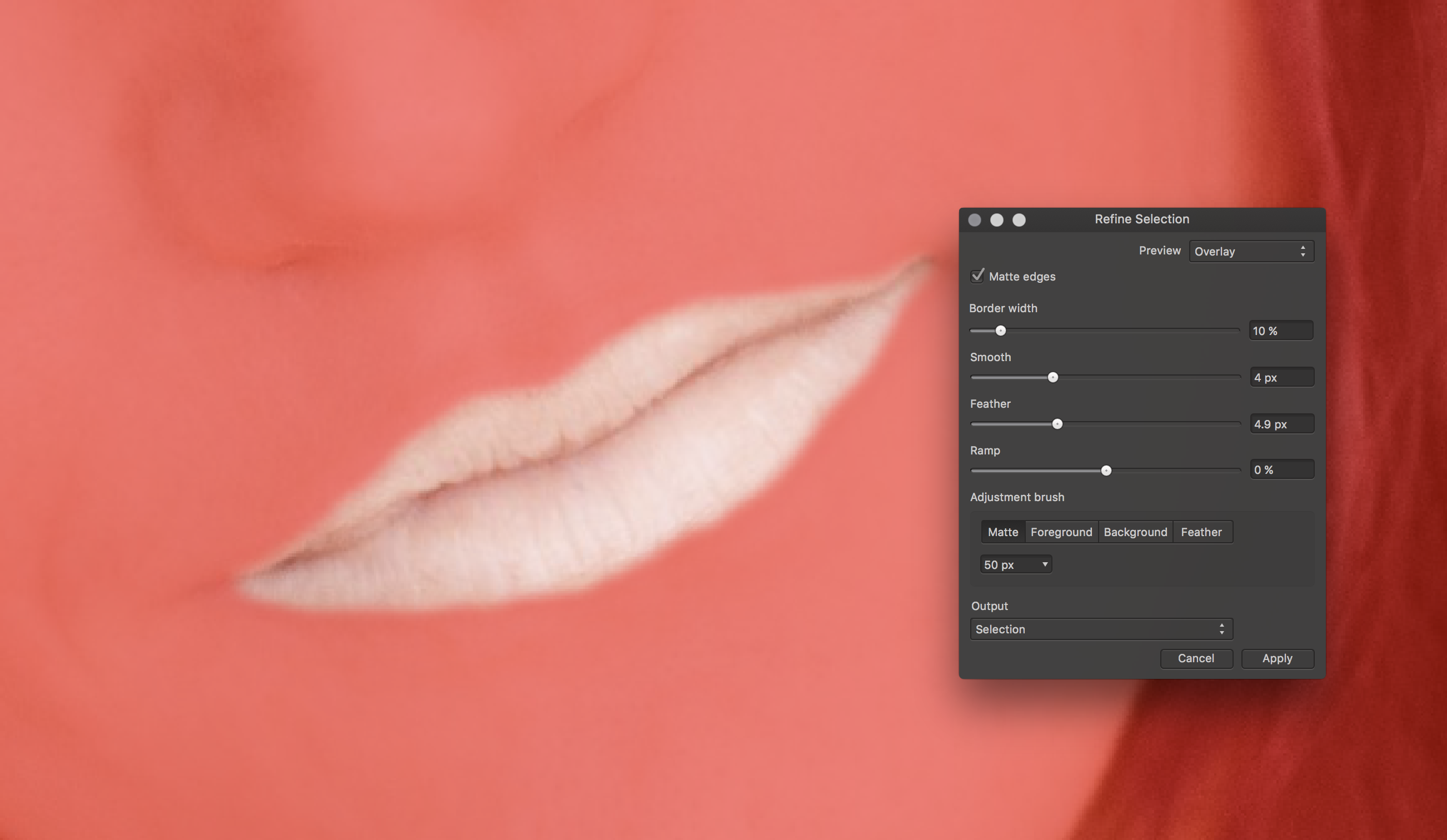Click the Smooth slider handle

click(1052, 377)
